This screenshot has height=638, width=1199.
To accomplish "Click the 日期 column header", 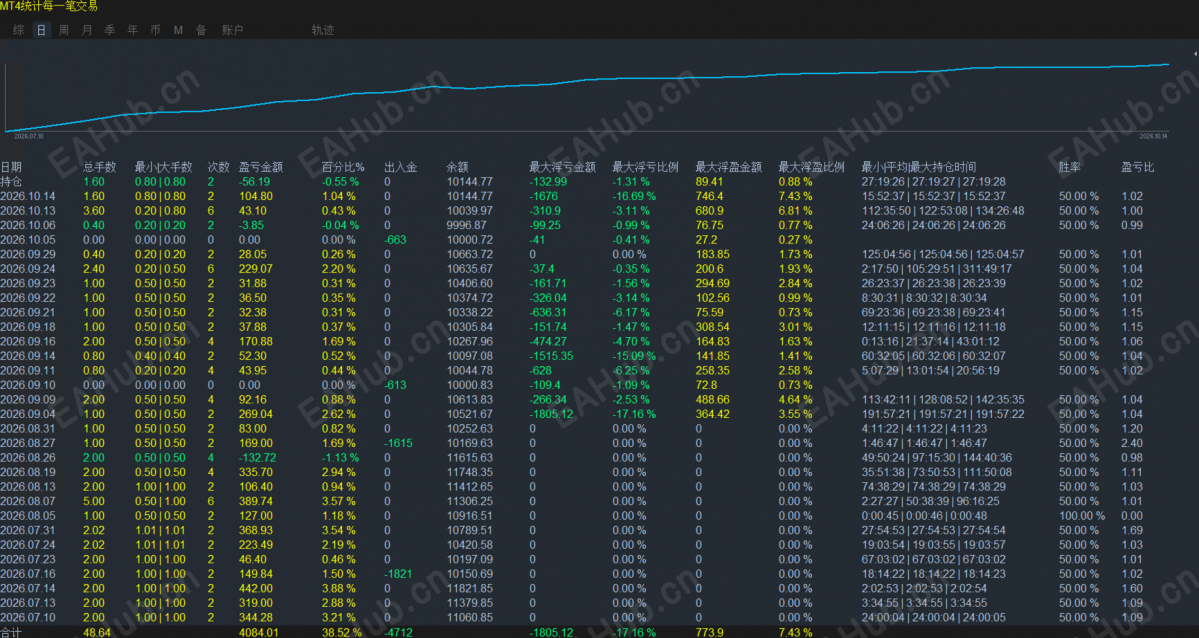I will click(x=11, y=168).
